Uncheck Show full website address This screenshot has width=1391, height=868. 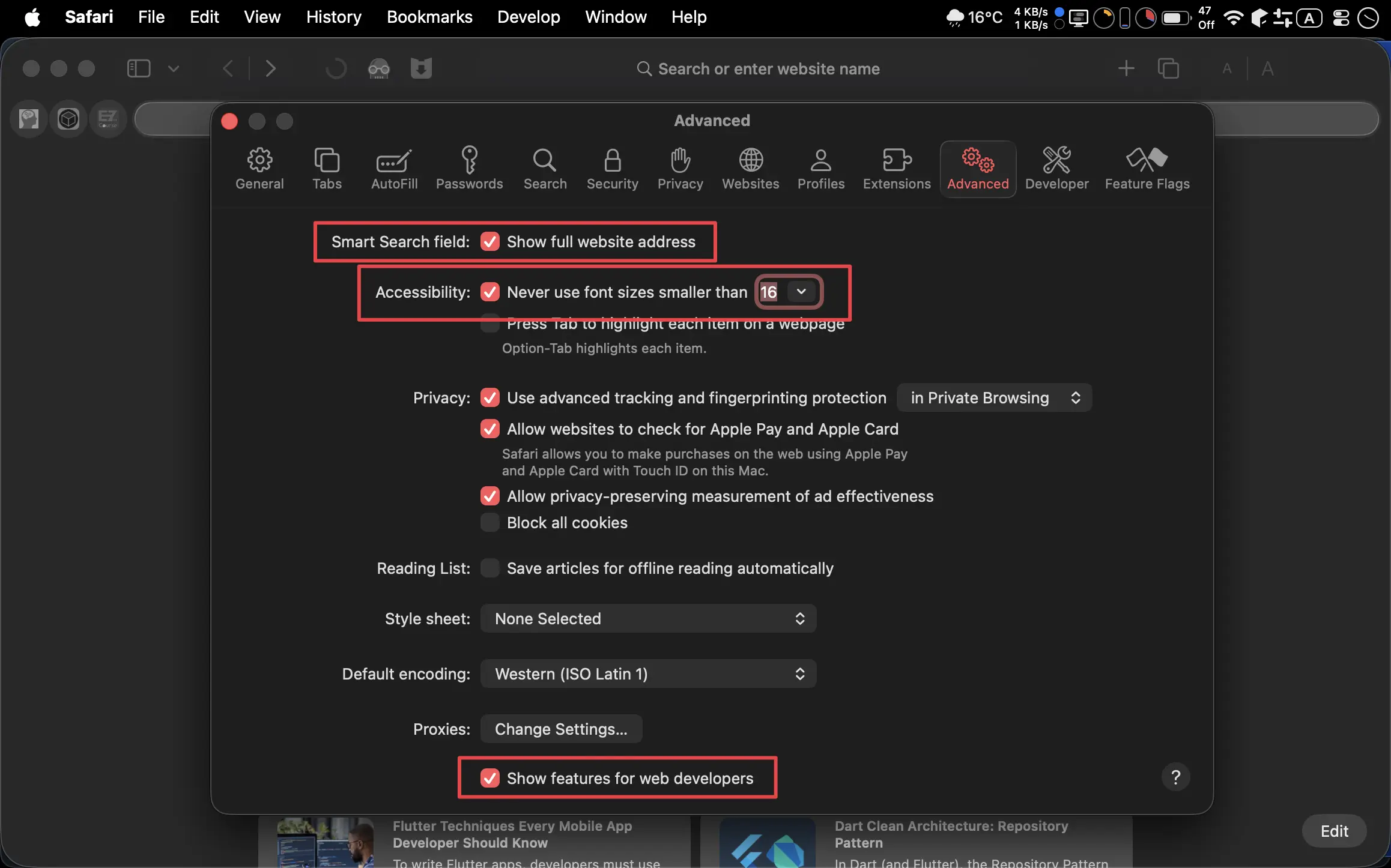pos(490,242)
